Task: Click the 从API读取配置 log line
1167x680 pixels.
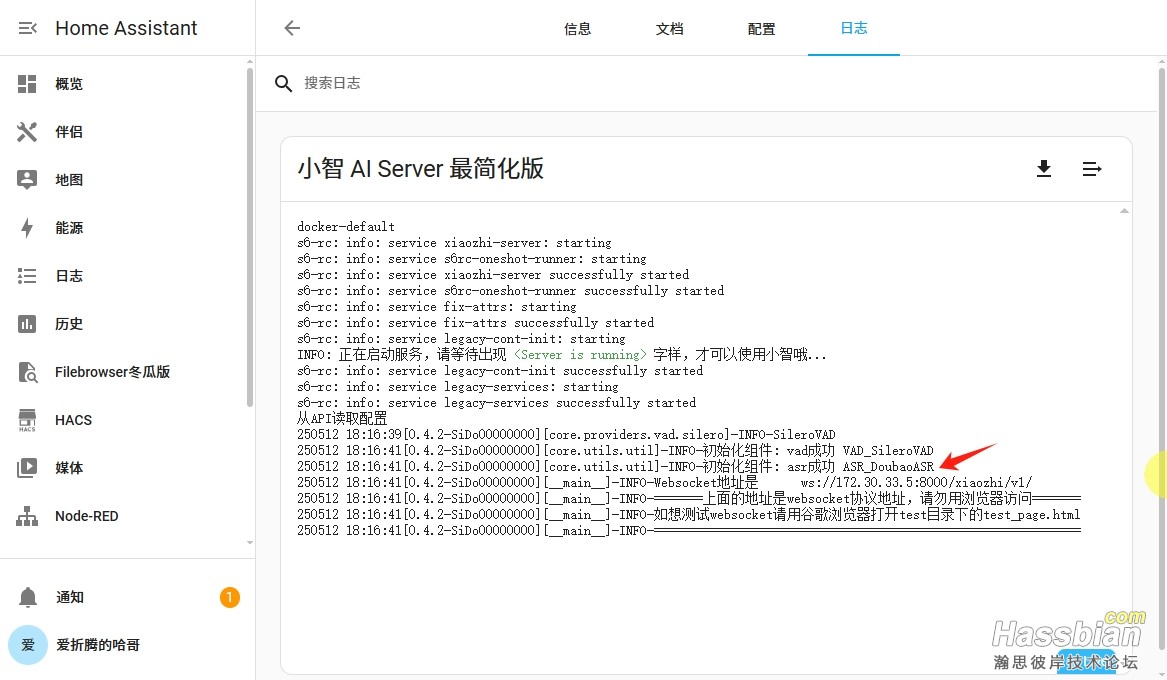Action: 342,419
